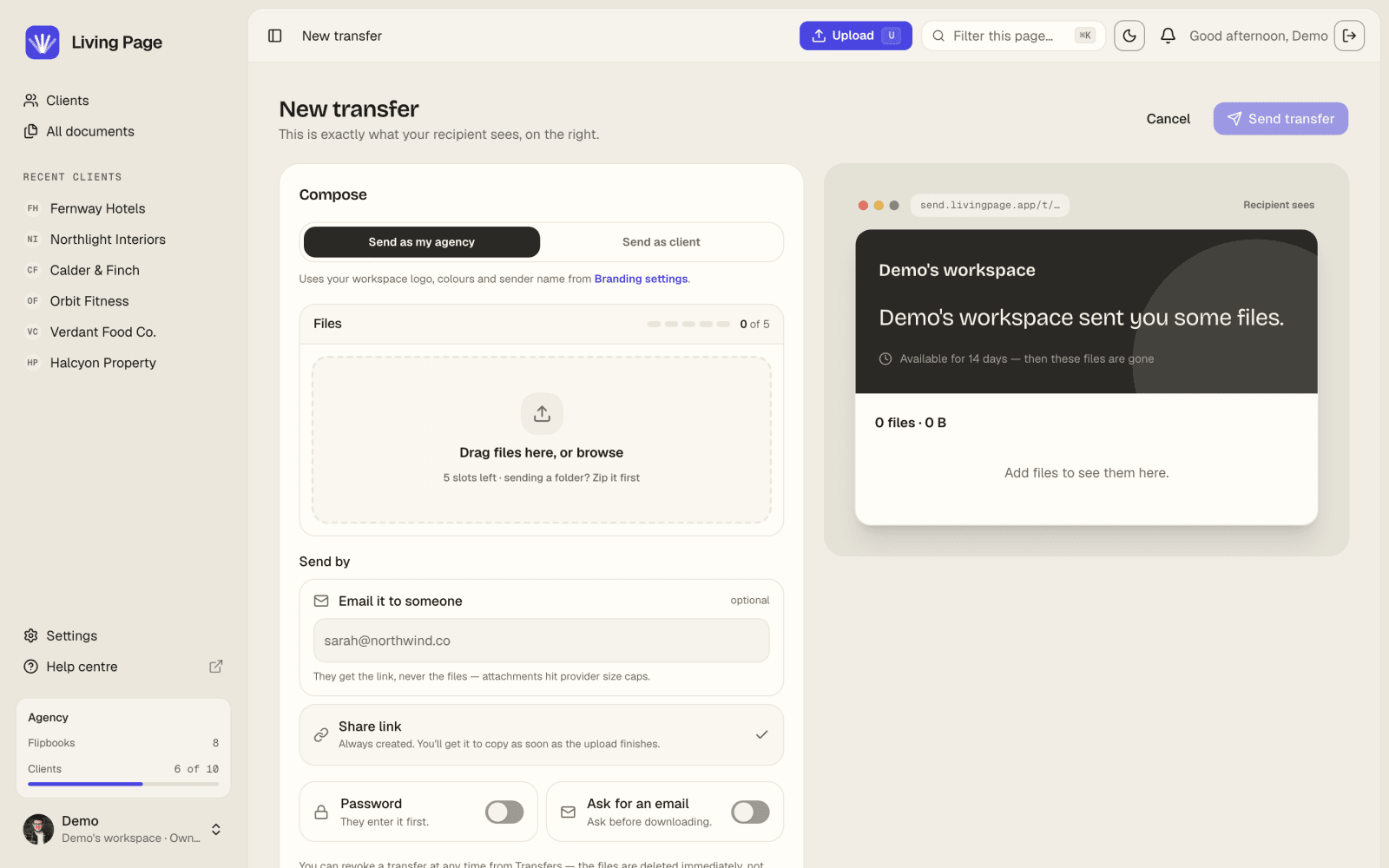
Task: Open Help centre in the sidebar
Action: (123, 667)
